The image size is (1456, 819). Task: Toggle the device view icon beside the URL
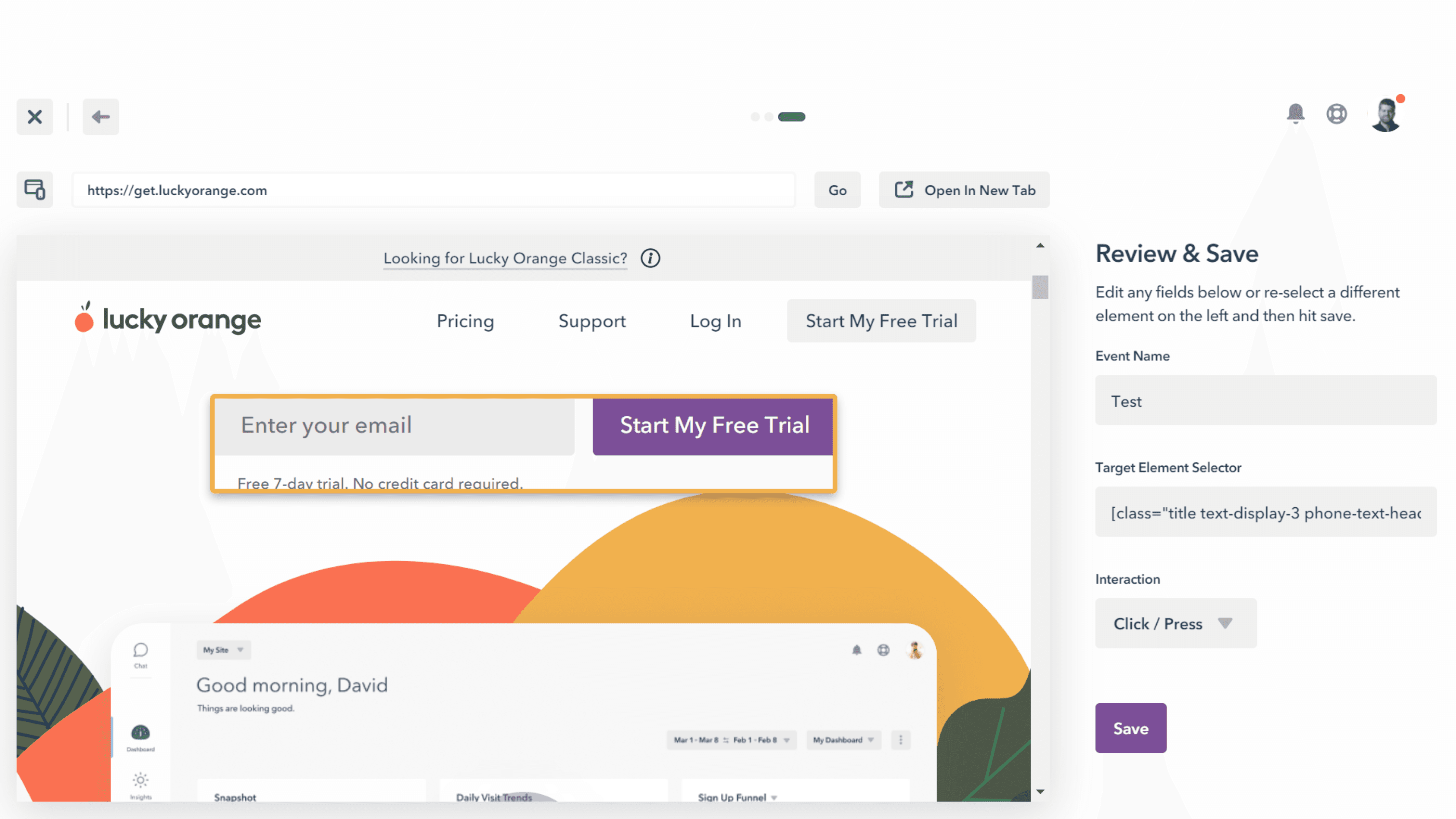[x=34, y=189]
